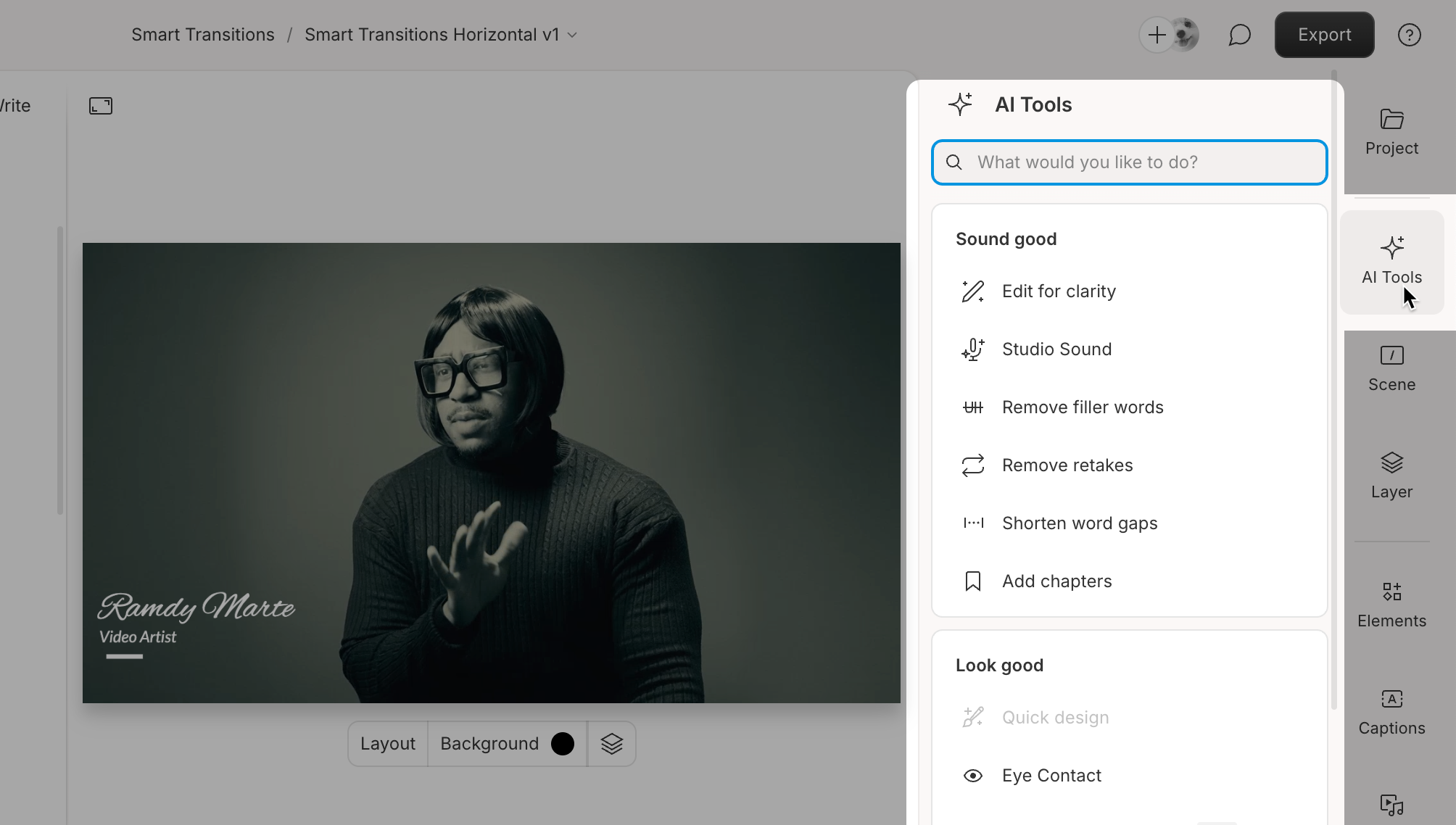Run Edit for clarity

tap(1130, 291)
